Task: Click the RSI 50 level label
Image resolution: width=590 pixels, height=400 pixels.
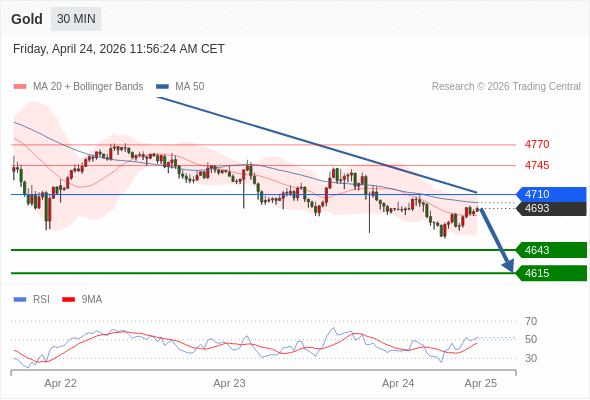Action: (531, 339)
